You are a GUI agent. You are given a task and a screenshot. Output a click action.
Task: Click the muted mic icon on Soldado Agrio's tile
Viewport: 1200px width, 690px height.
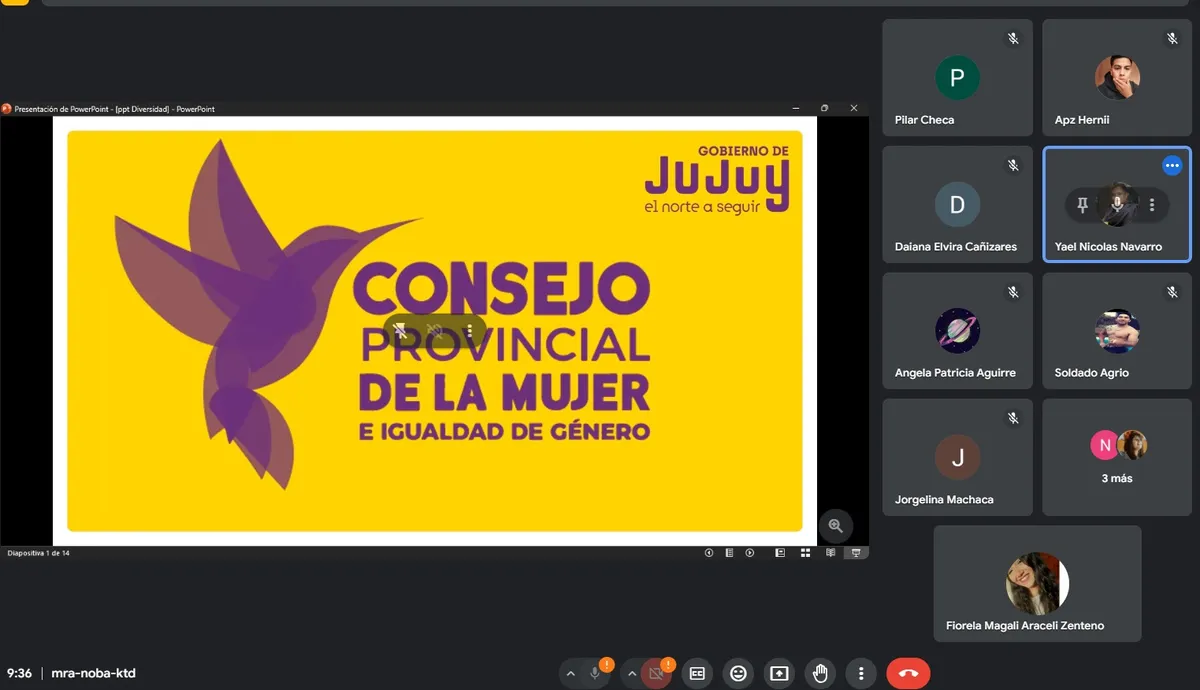click(x=1172, y=292)
